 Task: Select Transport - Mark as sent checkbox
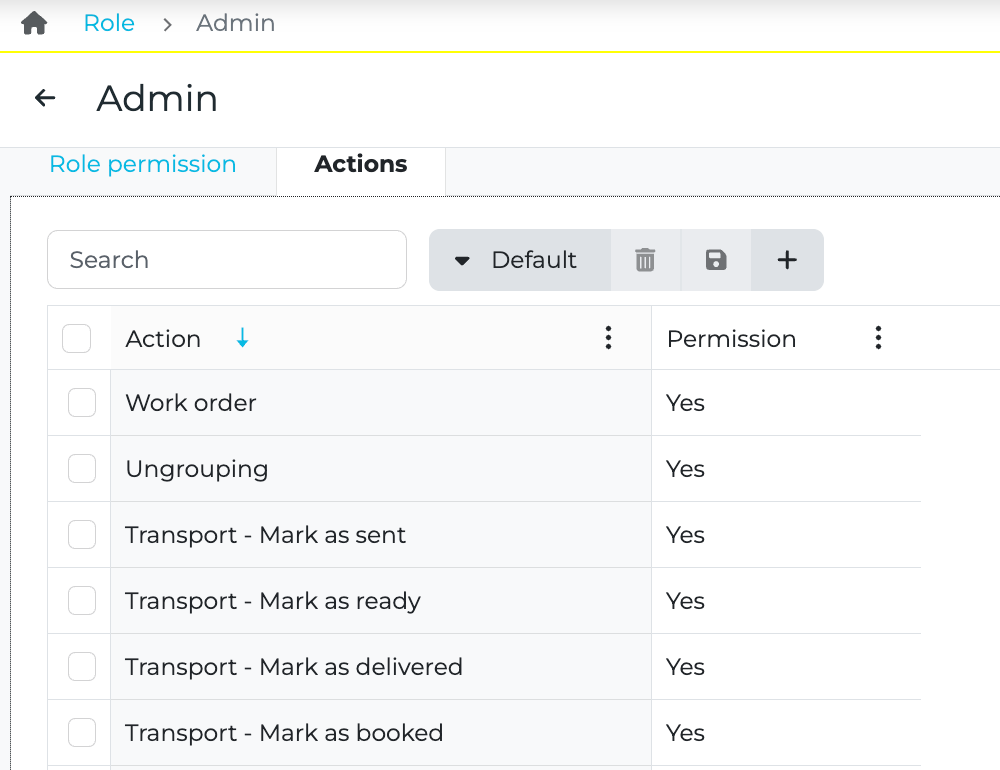pyautogui.click(x=82, y=535)
